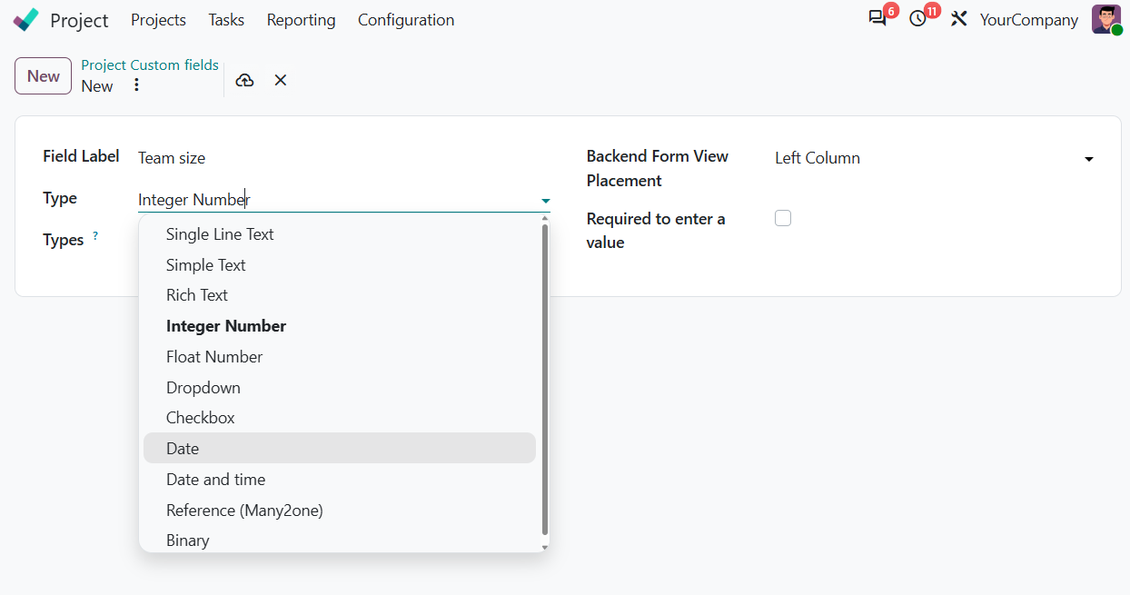This screenshot has height=595, width=1130.
Task: Click the Project app logo icon
Action: tap(26, 19)
